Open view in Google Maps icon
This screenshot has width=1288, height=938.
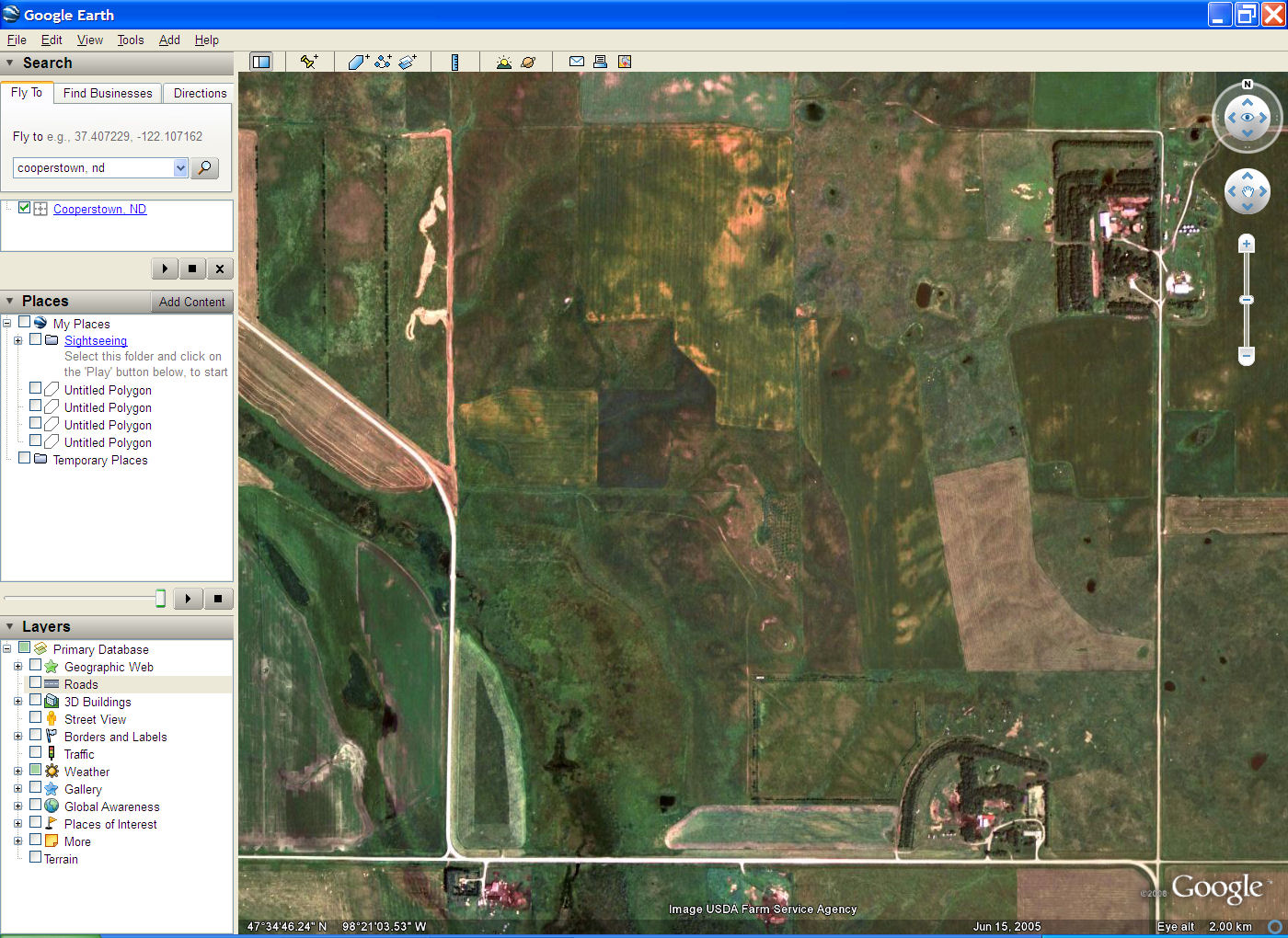[625, 62]
